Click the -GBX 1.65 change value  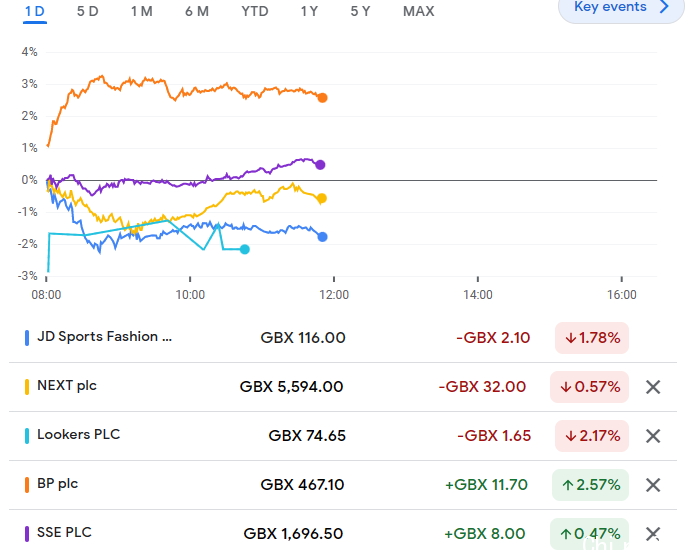pyautogui.click(x=494, y=436)
